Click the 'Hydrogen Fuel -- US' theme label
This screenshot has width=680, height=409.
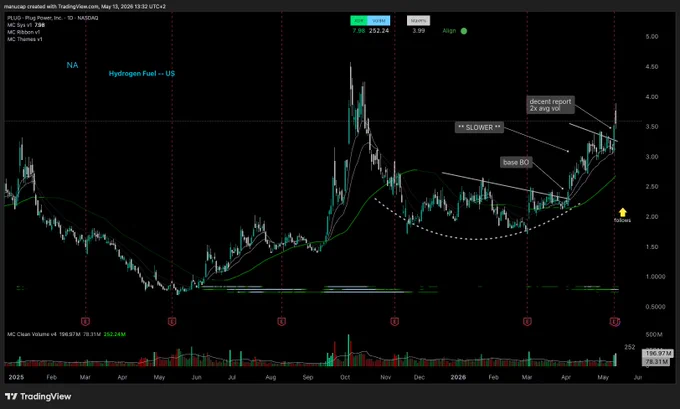click(142, 74)
